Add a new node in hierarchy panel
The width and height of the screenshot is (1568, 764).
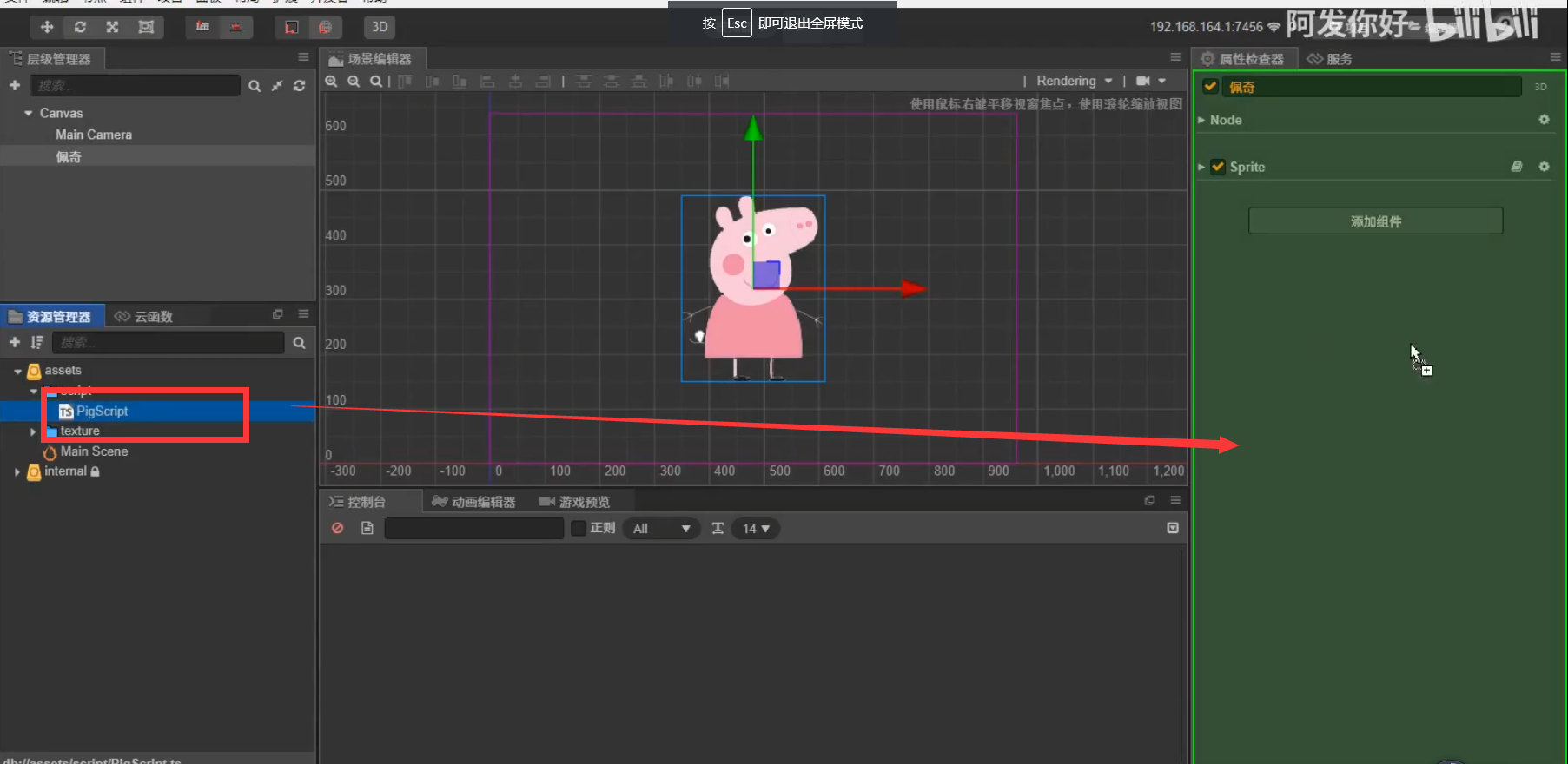[x=15, y=85]
